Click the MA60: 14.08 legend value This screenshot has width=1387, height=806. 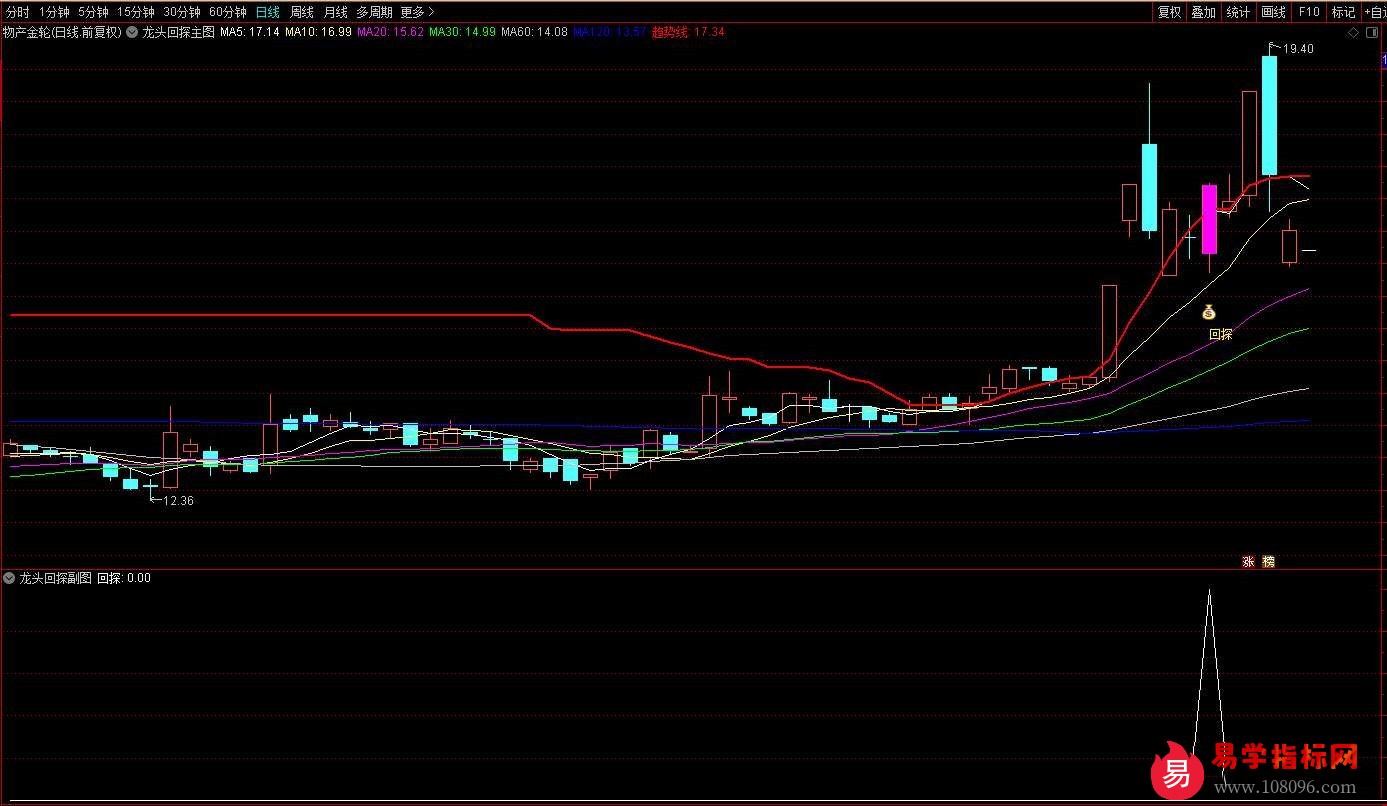point(535,32)
